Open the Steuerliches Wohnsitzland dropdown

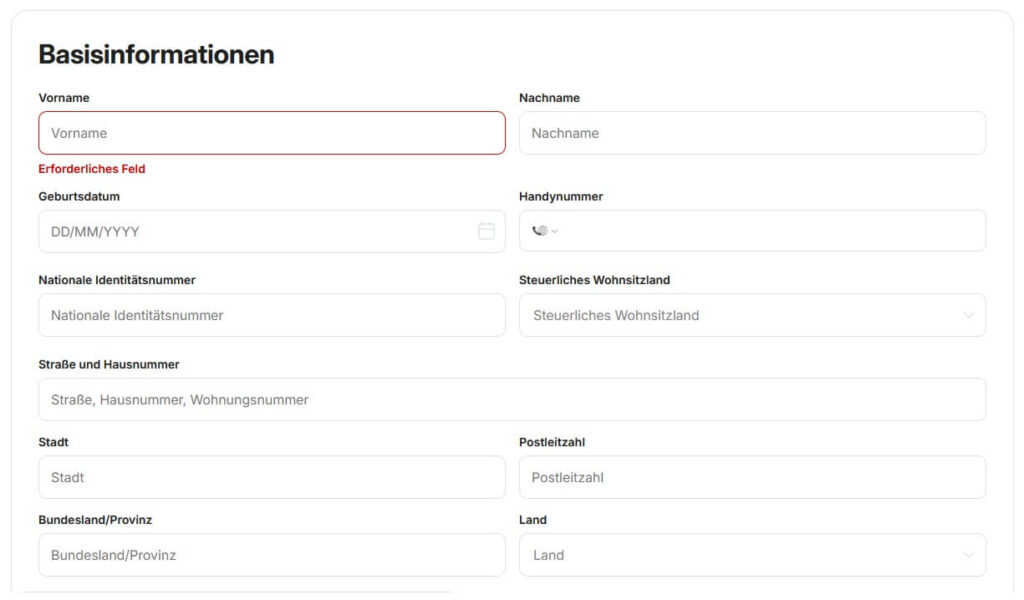pyautogui.click(x=740, y=315)
